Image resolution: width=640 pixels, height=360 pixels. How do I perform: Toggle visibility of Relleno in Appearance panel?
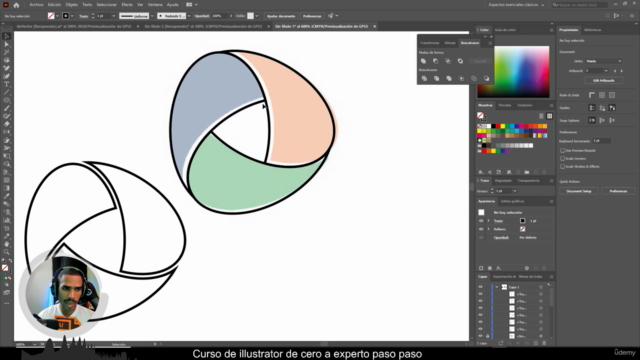point(481,229)
